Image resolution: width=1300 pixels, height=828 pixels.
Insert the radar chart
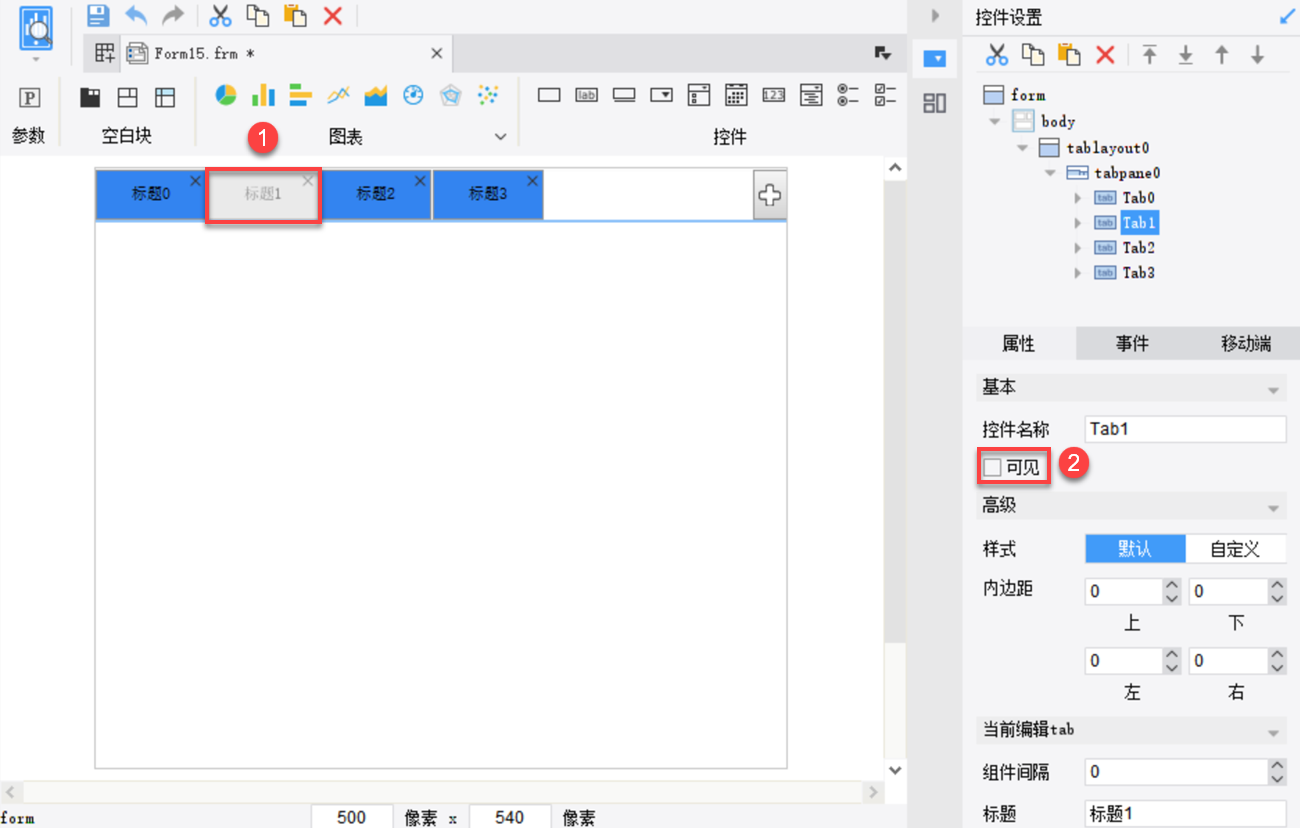(451, 95)
